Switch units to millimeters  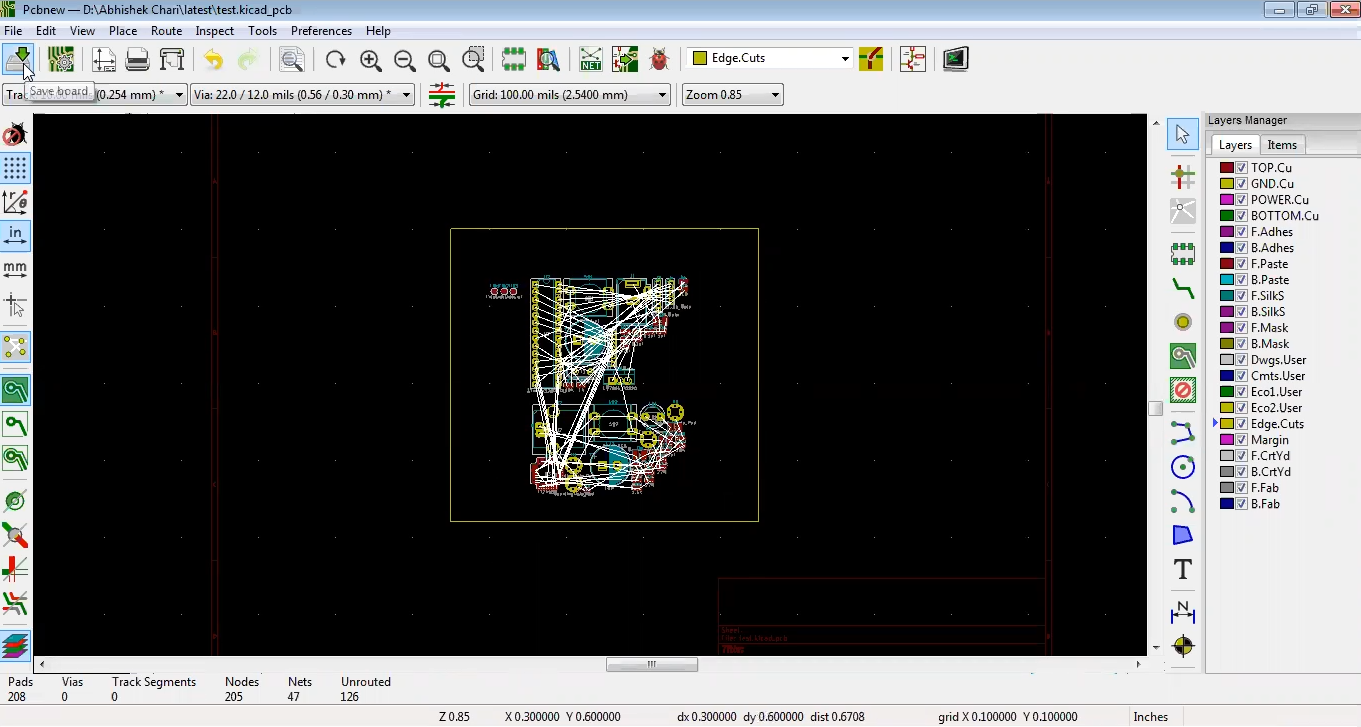point(15,269)
